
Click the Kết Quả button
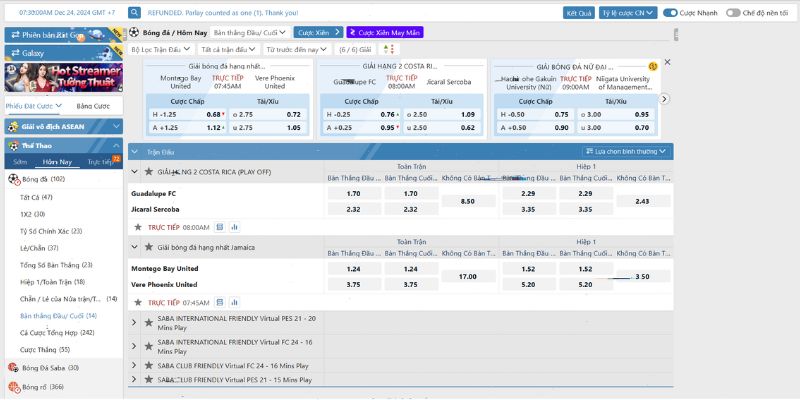pyautogui.click(x=579, y=13)
